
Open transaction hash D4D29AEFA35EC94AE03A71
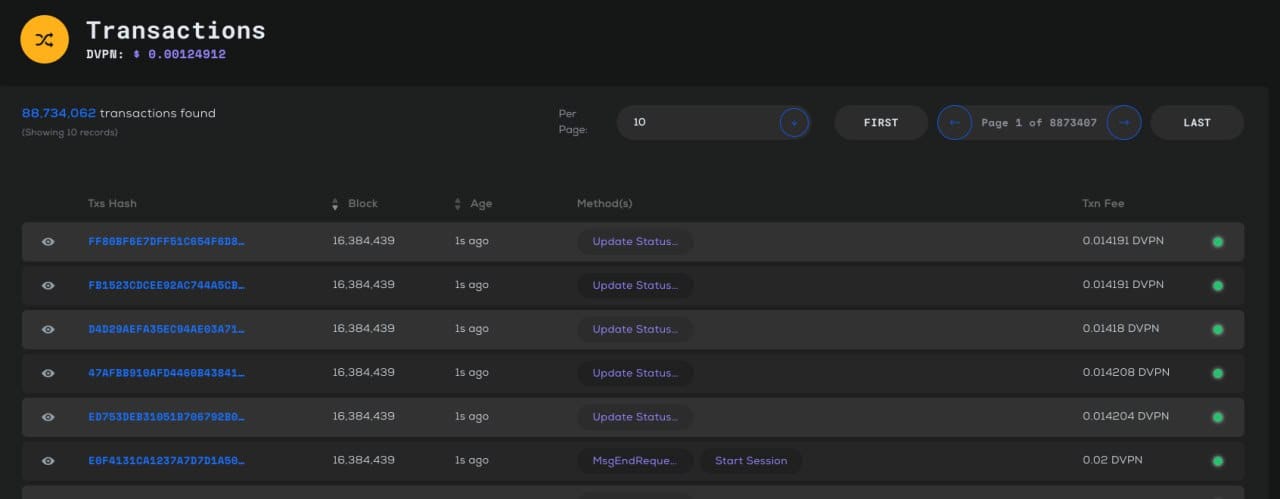[166, 329]
